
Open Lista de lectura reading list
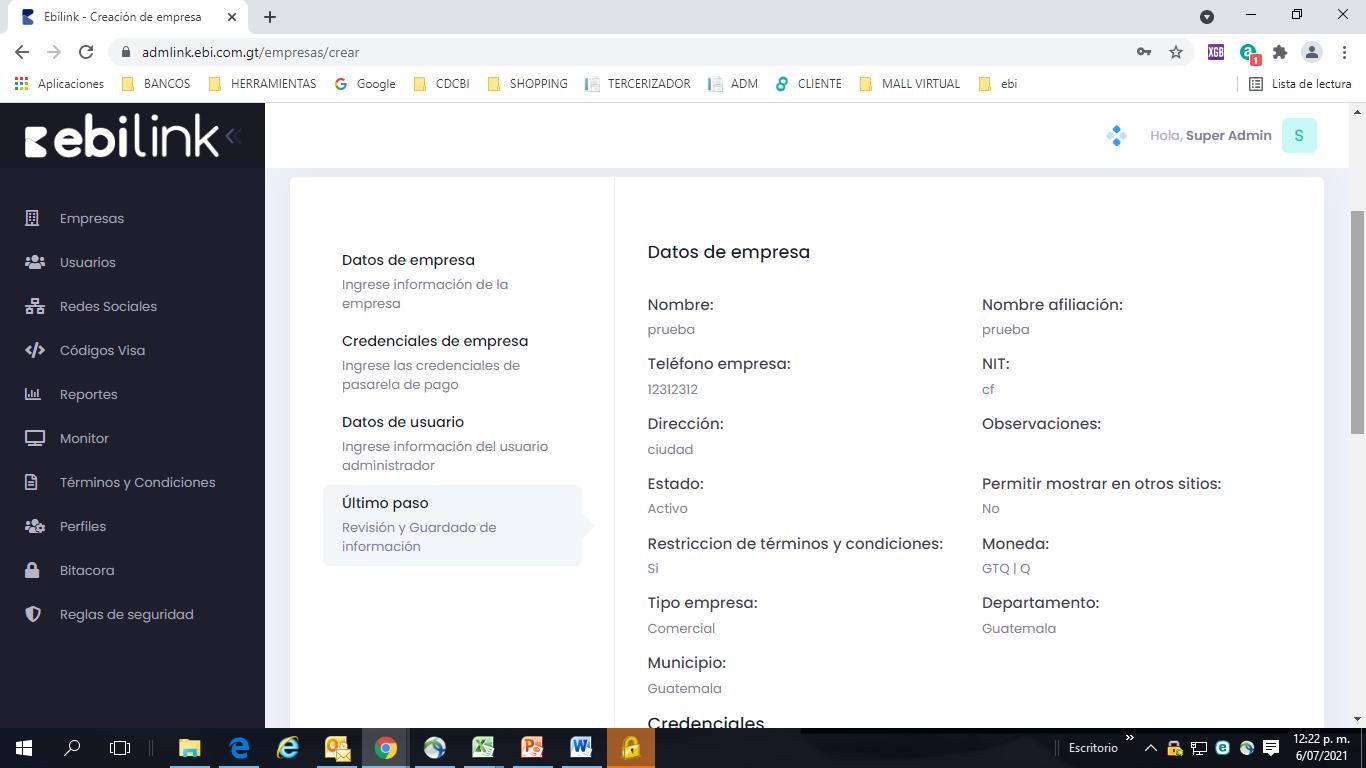point(1300,84)
